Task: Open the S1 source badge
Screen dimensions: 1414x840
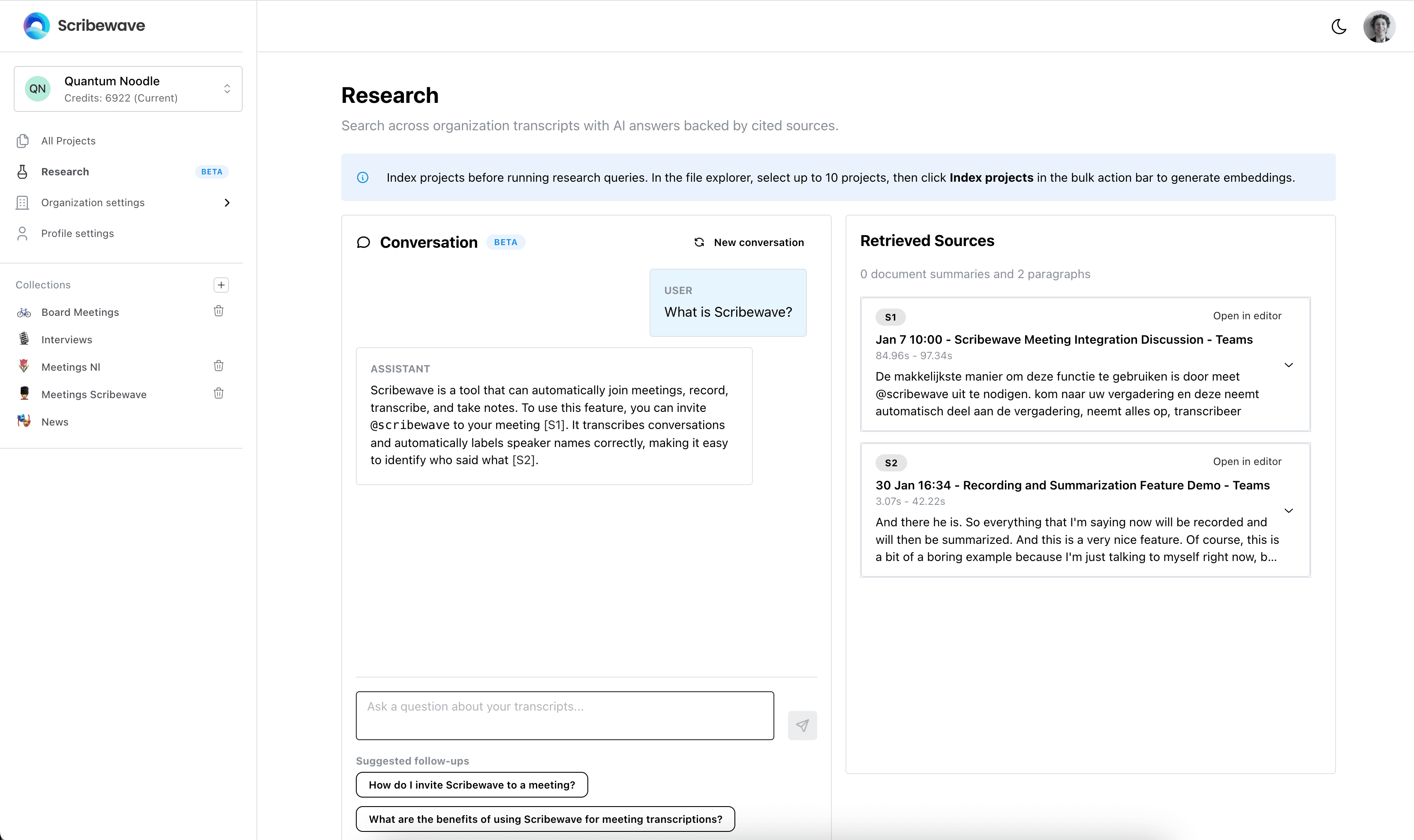Action: (890, 317)
